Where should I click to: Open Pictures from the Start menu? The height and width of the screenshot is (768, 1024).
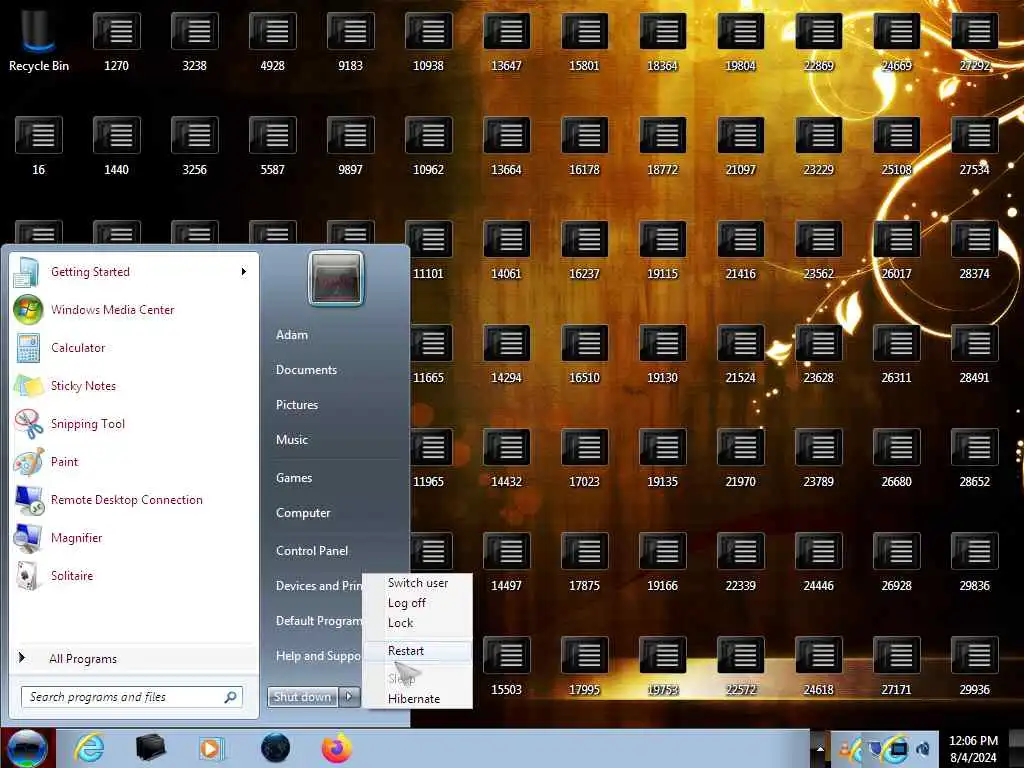pos(297,405)
